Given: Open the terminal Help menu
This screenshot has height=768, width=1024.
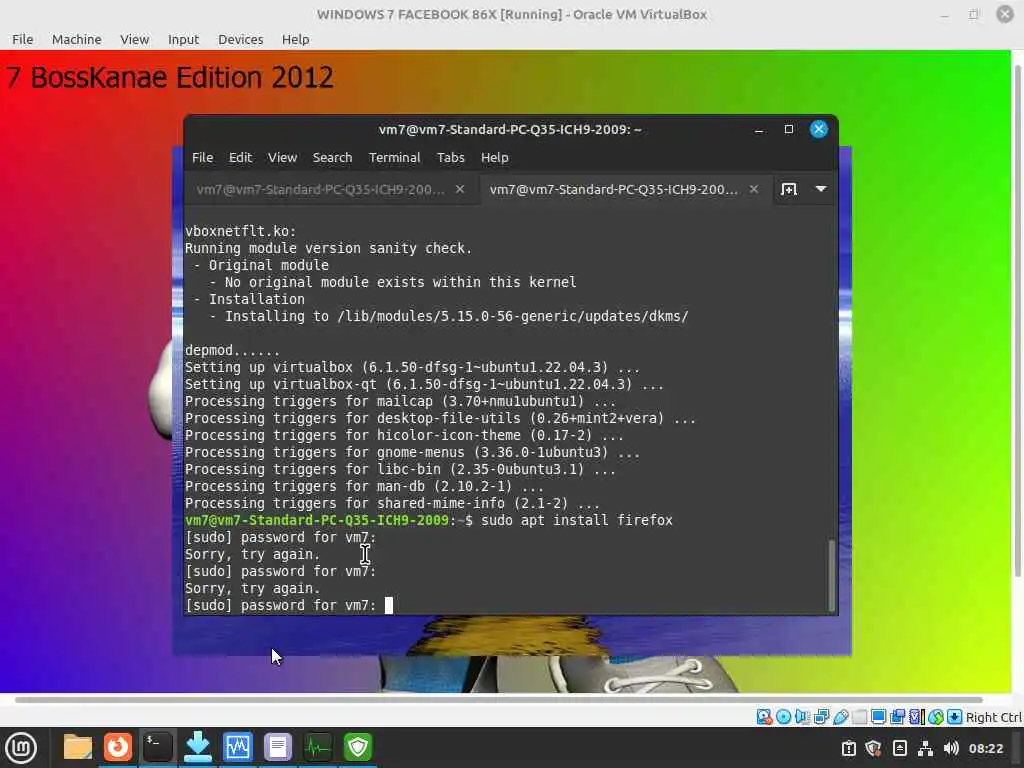Looking at the screenshot, I should (x=494, y=157).
